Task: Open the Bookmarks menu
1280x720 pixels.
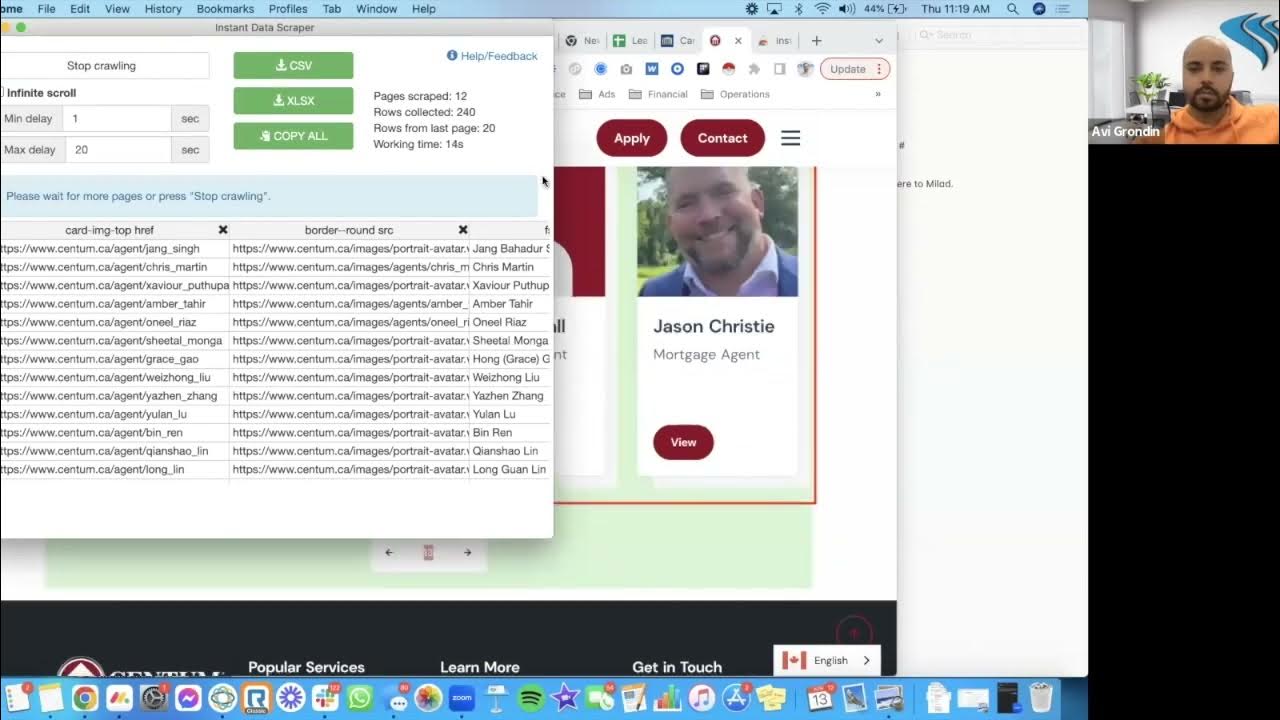Action: 225,9
